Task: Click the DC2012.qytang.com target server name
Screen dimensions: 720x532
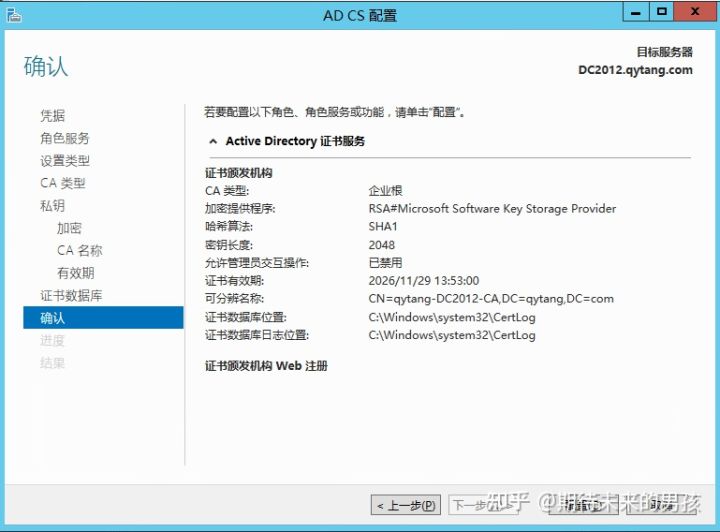Action: [635, 70]
